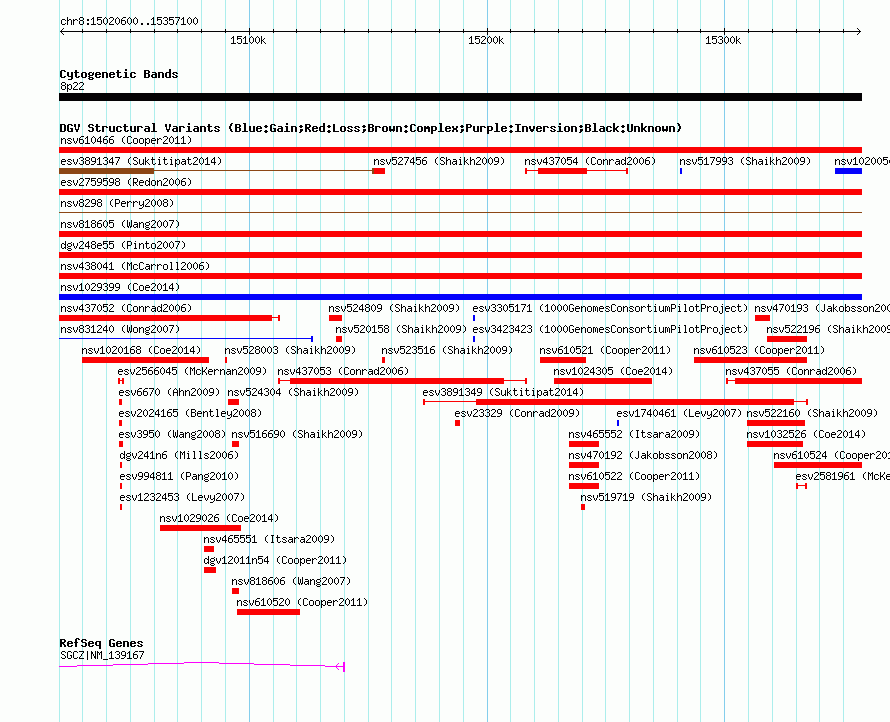The width and height of the screenshot is (890, 722).
Task: Select nsv524809 (Shaikh2009) label
Action: coord(394,308)
